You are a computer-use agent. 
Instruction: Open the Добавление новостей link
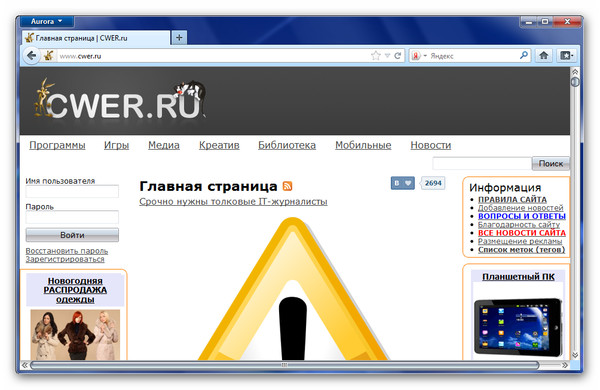point(520,208)
